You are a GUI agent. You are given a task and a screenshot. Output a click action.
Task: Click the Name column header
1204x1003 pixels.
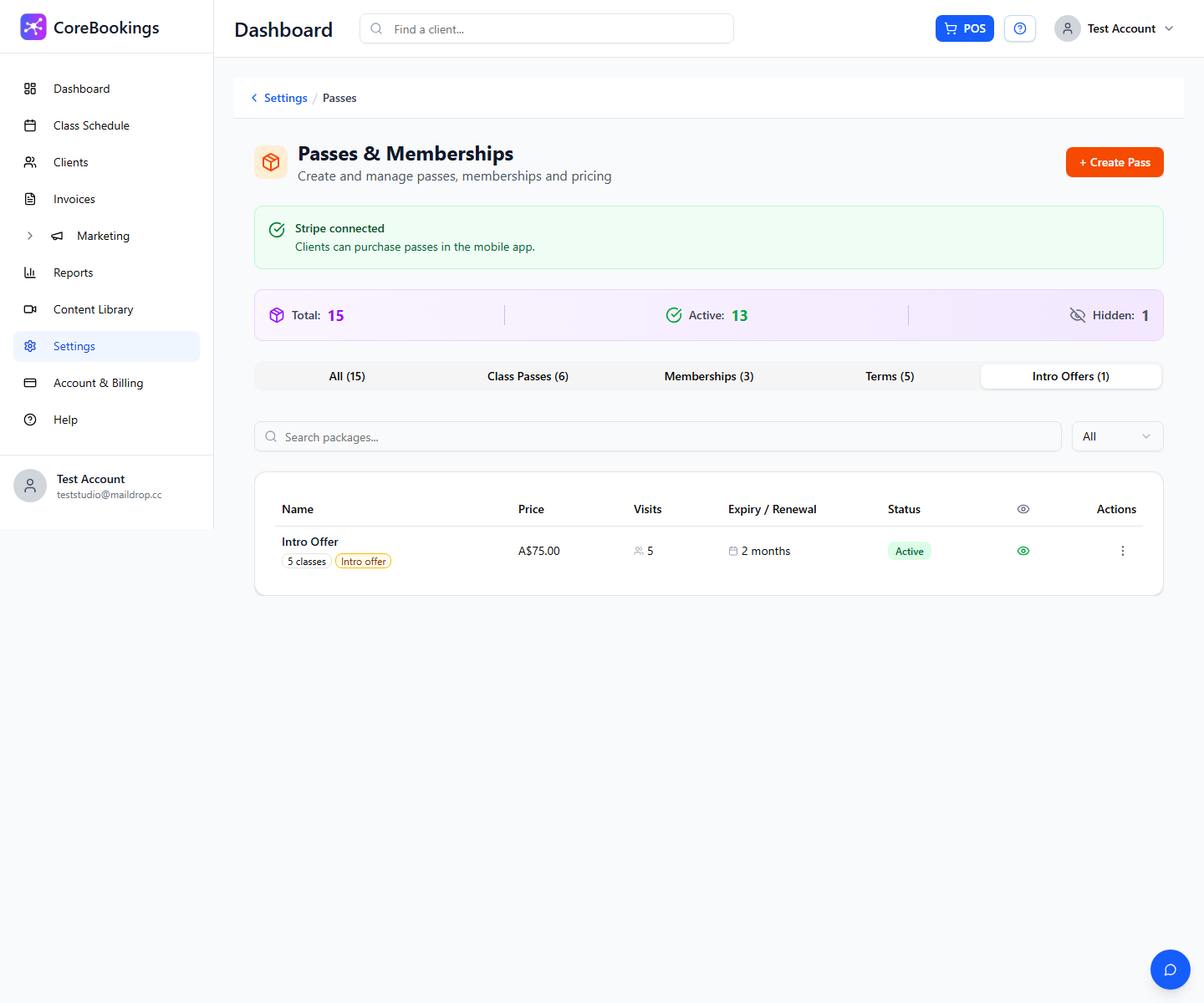298,509
